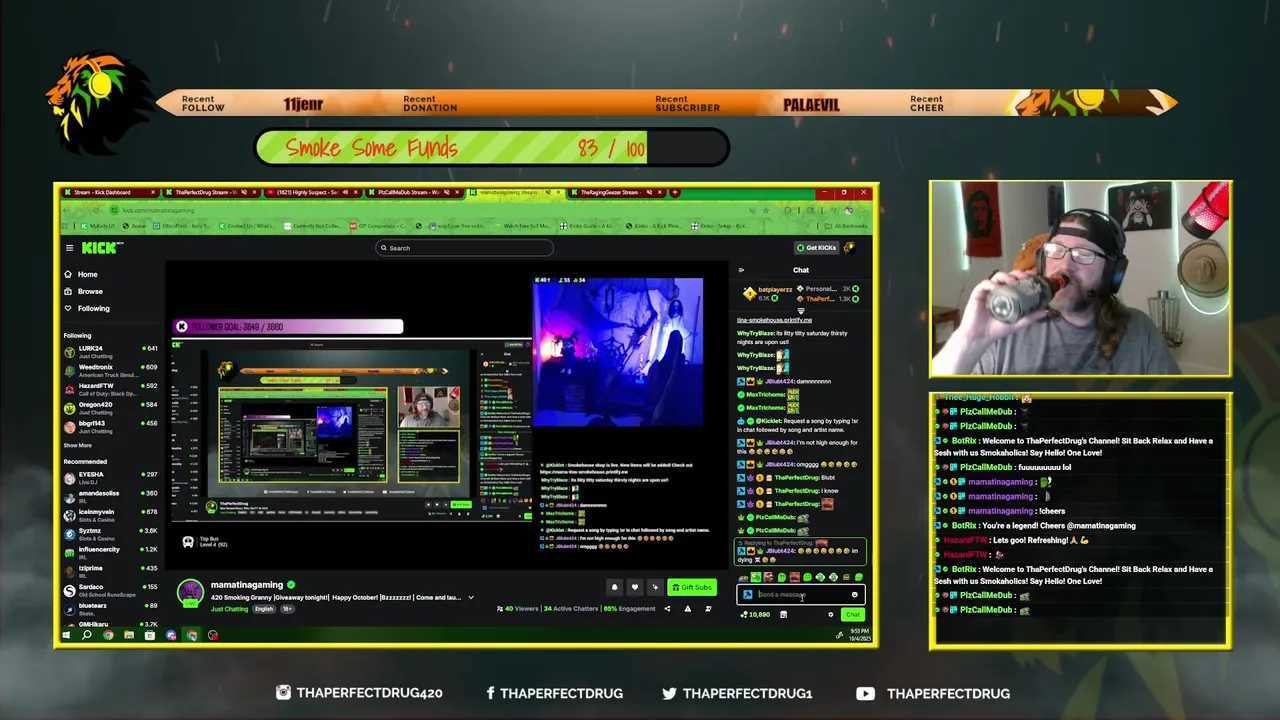Go to Home in the Kick sidebar

(x=81, y=274)
